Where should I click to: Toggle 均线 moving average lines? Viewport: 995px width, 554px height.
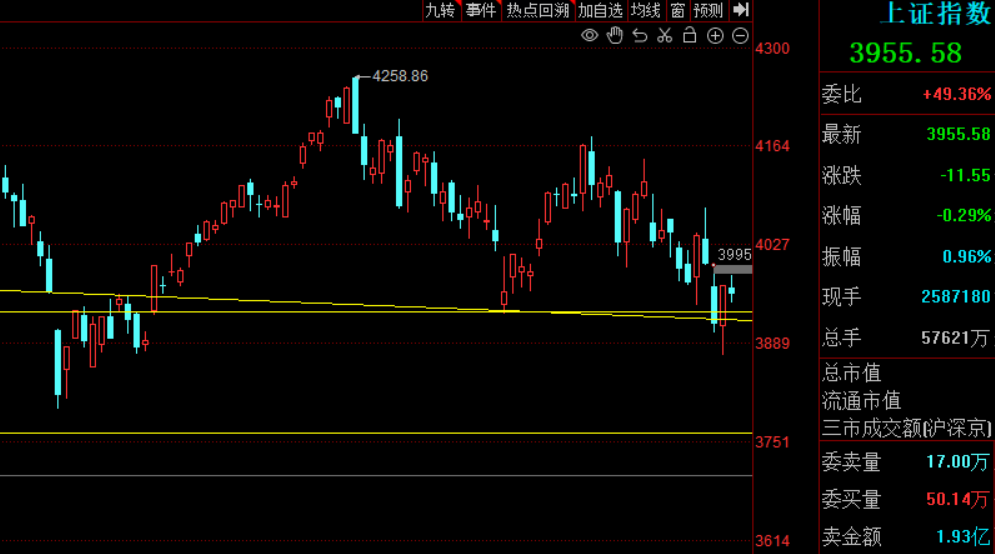[645, 10]
